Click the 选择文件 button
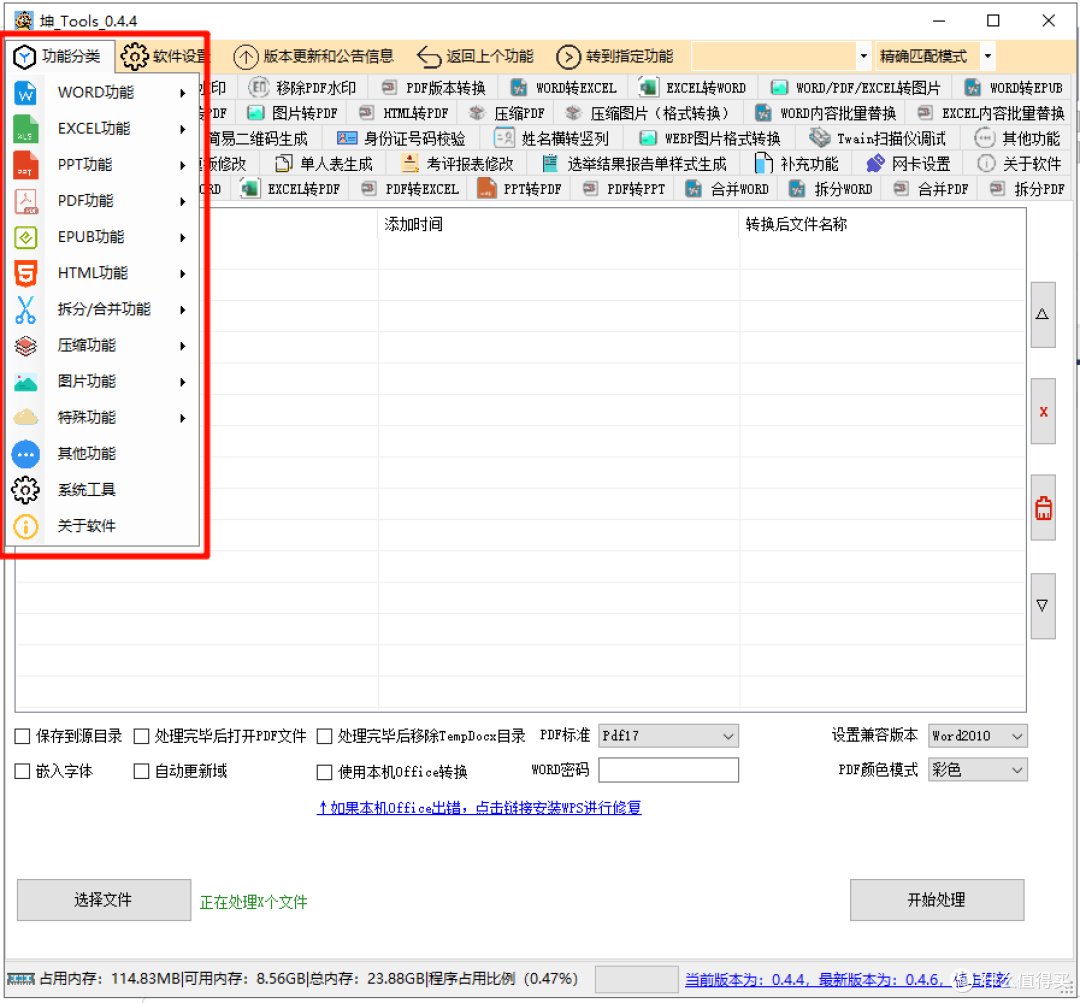 [x=103, y=900]
